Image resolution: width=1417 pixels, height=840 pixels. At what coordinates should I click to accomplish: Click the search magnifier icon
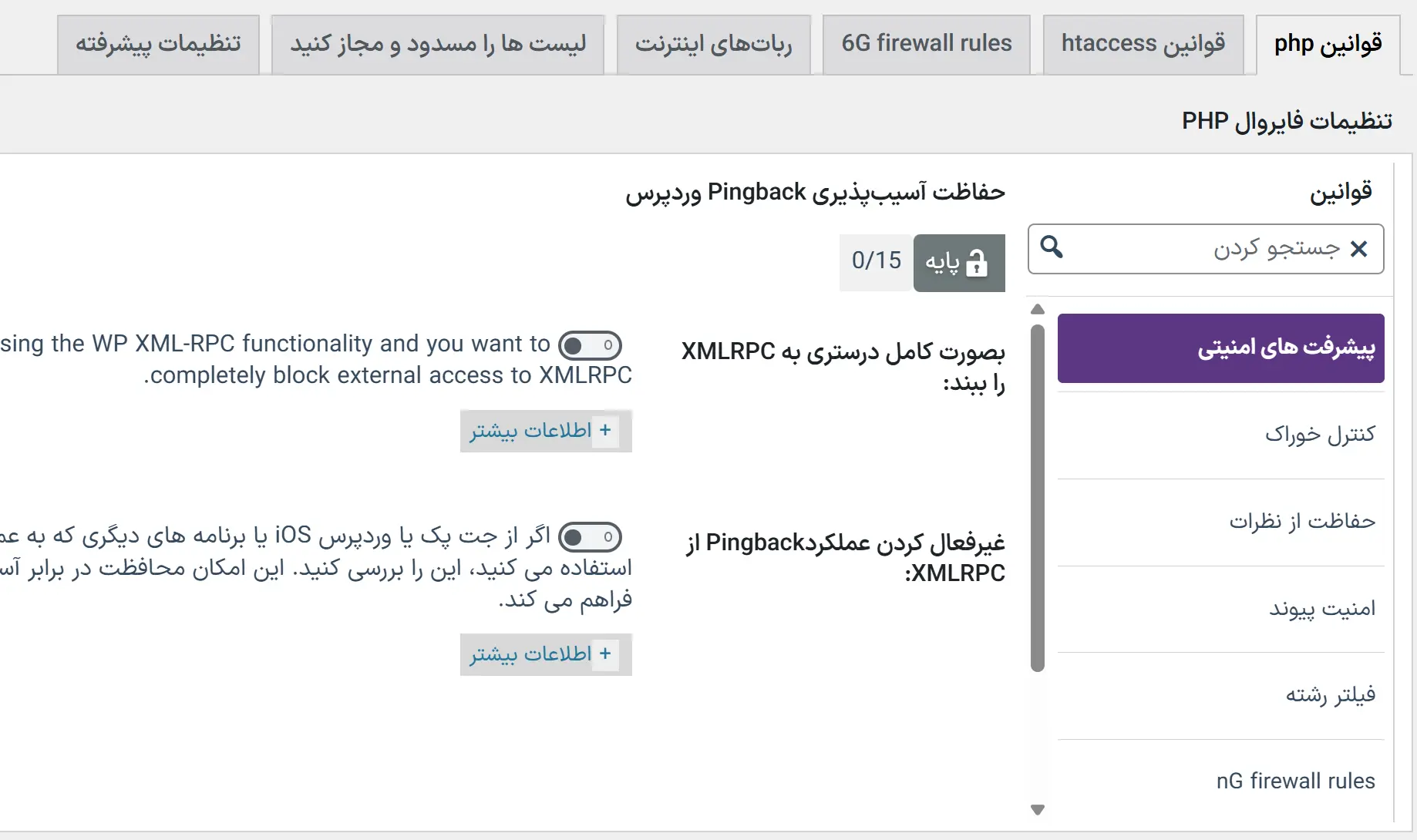1052,247
